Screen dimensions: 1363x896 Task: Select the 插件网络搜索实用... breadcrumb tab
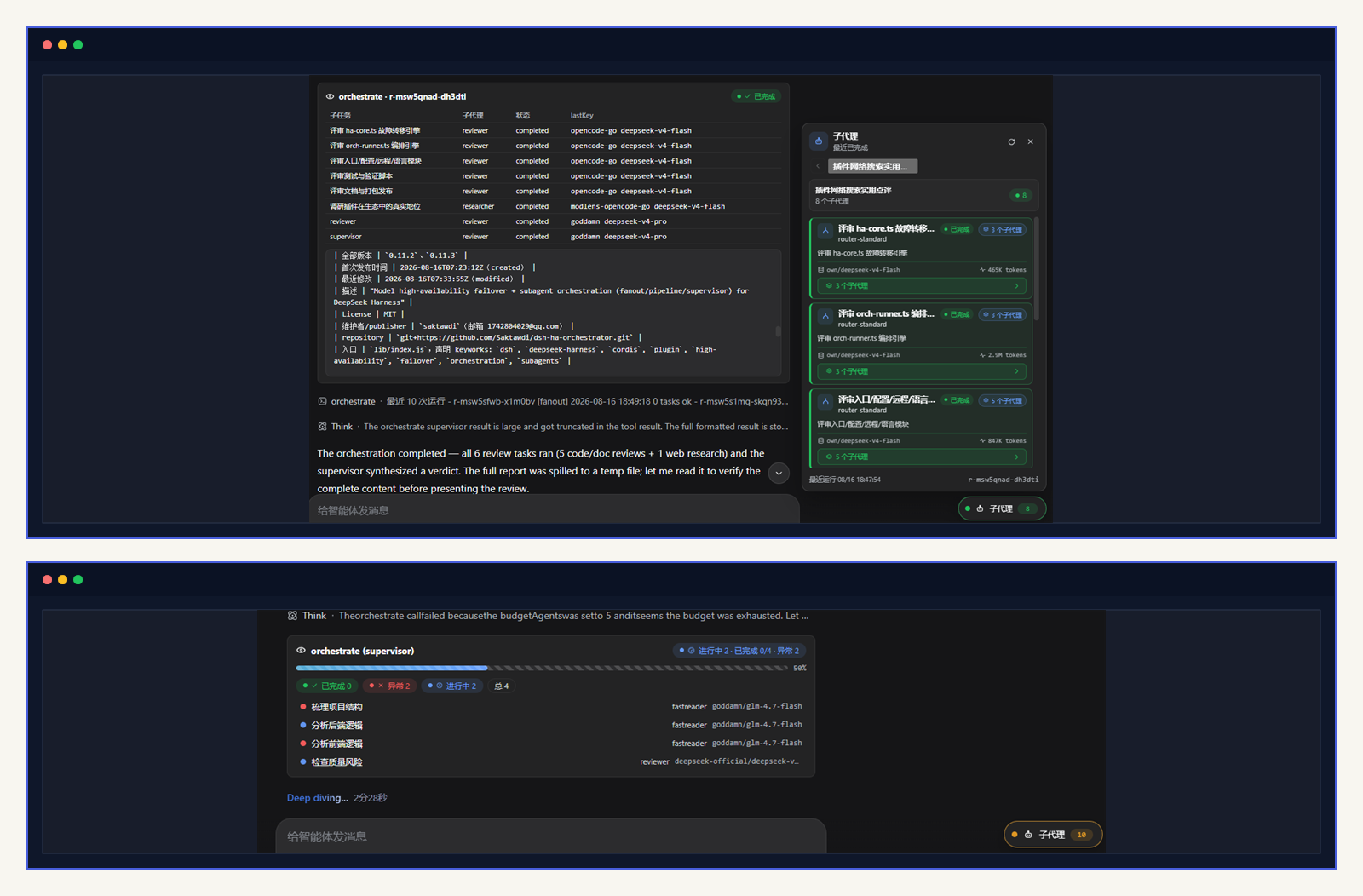tap(872, 166)
